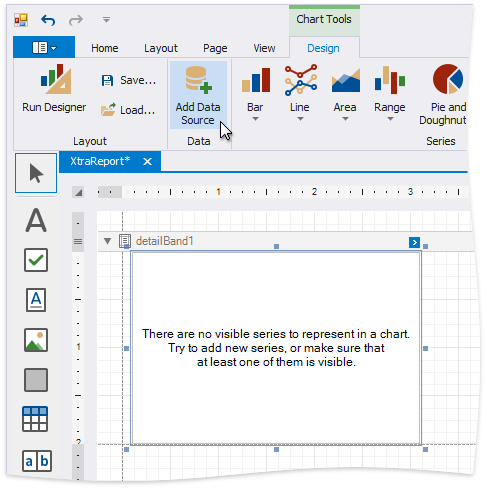Undo the last action
The height and width of the screenshot is (489, 487).
point(48,20)
